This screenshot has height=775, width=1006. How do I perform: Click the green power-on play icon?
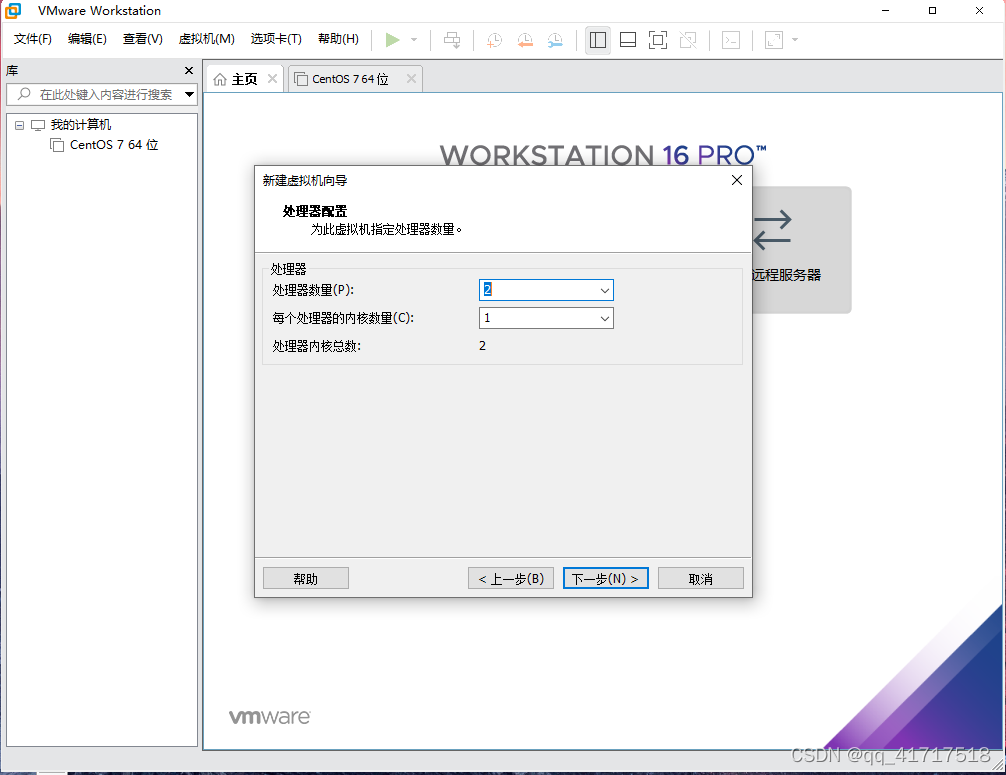[393, 40]
